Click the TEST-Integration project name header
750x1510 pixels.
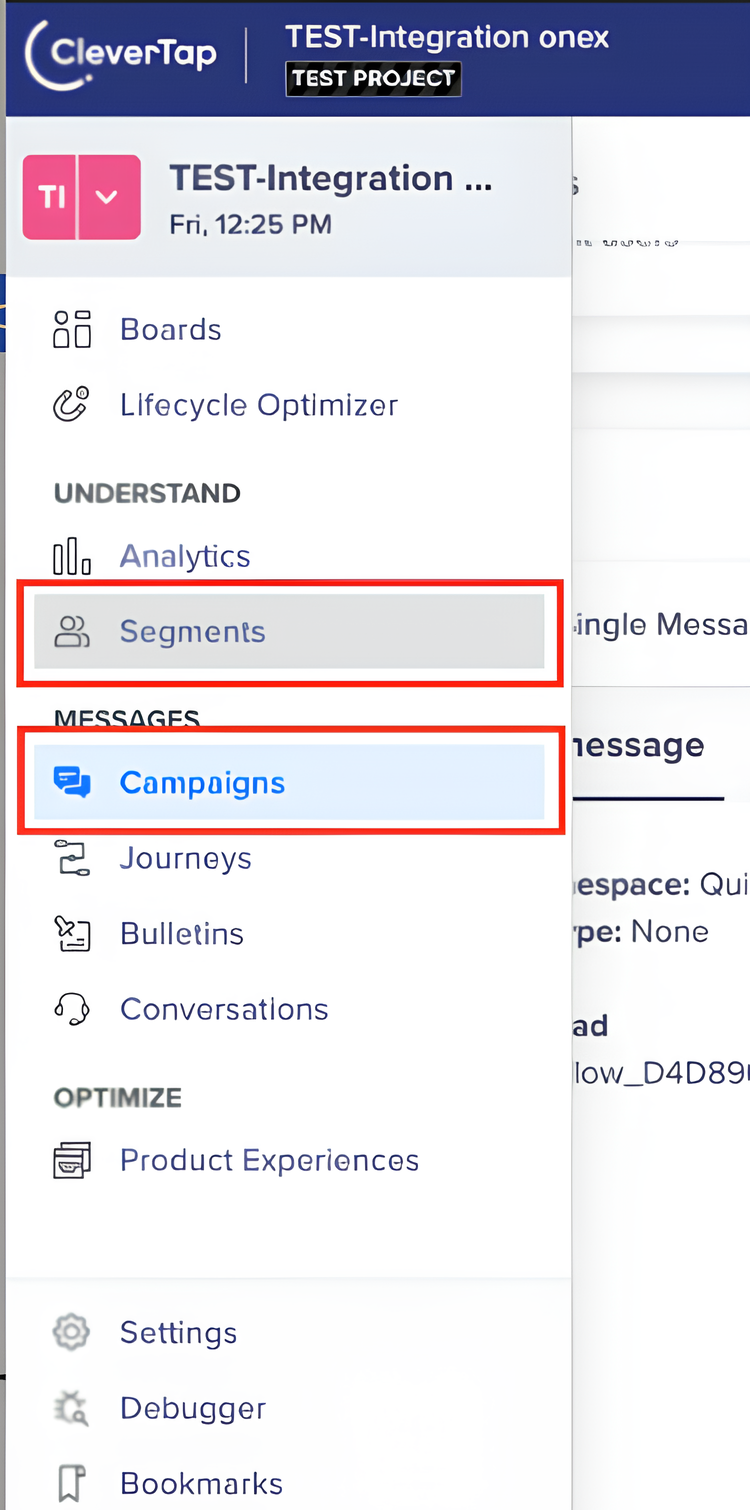coord(330,180)
